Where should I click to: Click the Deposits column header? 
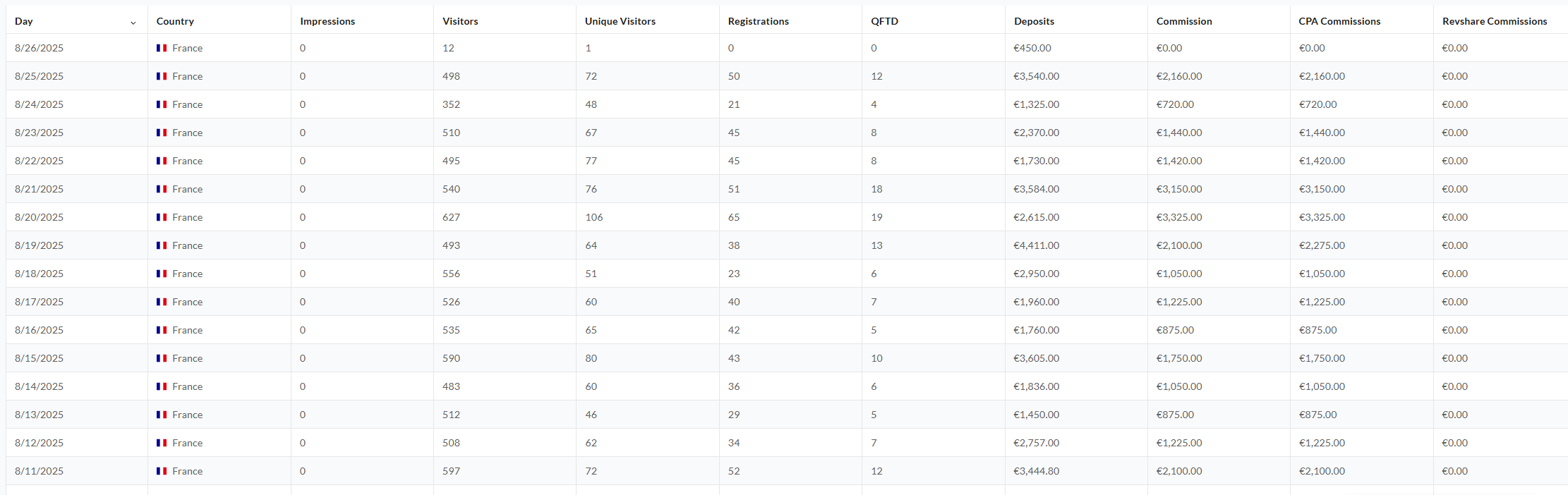pyautogui.click(x=1034, y=21)
